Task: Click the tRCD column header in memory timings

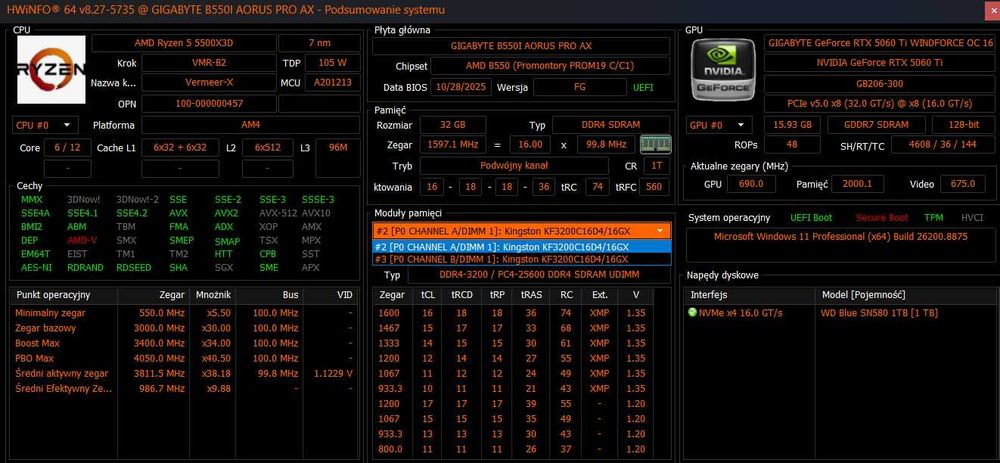Action: click(x=462, y=295)
